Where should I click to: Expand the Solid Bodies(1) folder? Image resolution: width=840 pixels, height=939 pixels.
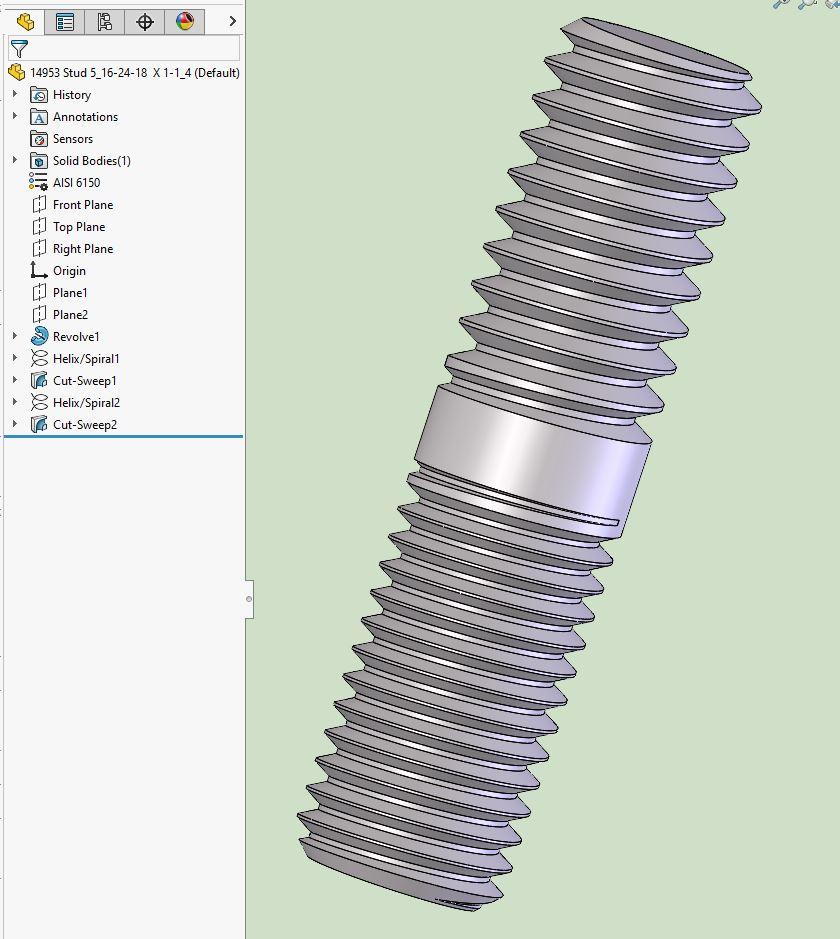(13, 160)
